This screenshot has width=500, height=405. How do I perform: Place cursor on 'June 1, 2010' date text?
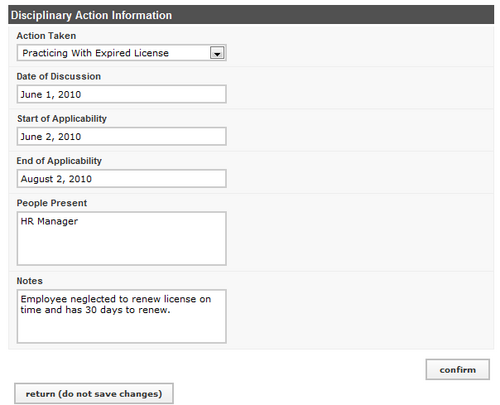click(x=51, y=95)
